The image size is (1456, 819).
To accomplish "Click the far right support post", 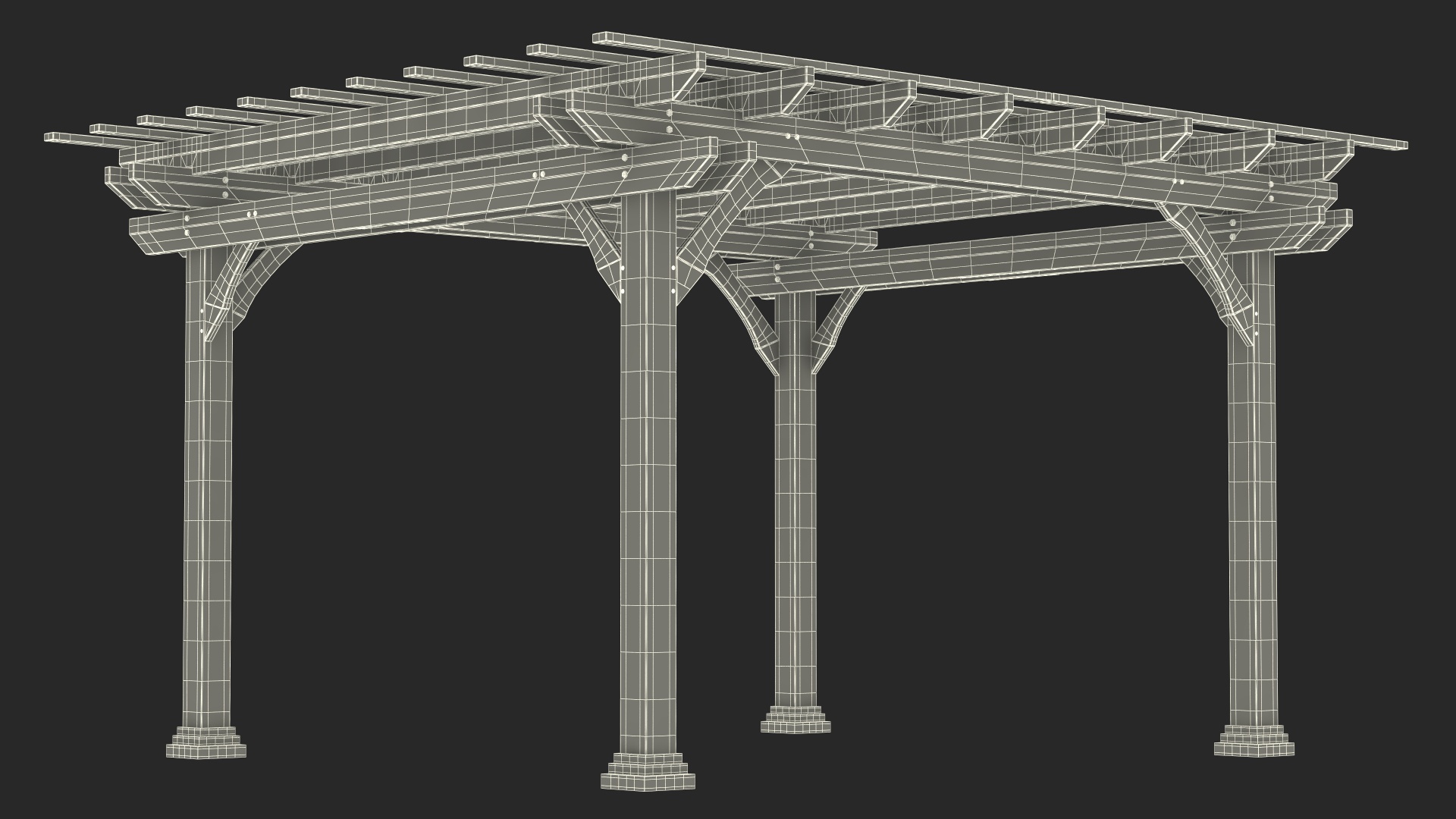I will (x=1253, y=493).
